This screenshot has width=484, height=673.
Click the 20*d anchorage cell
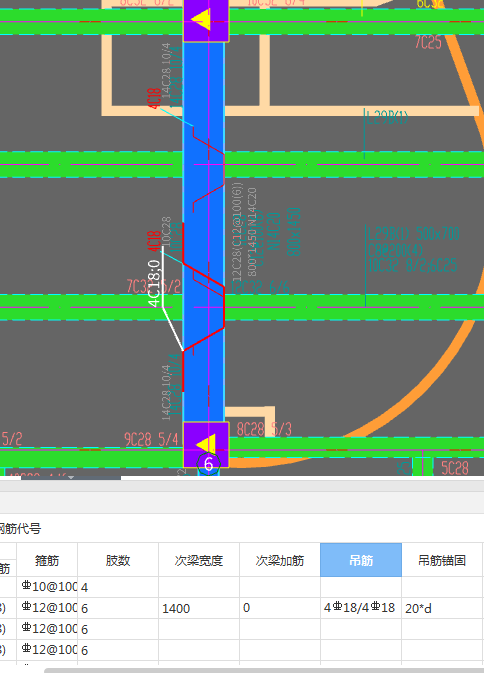(x=442, y=608)
